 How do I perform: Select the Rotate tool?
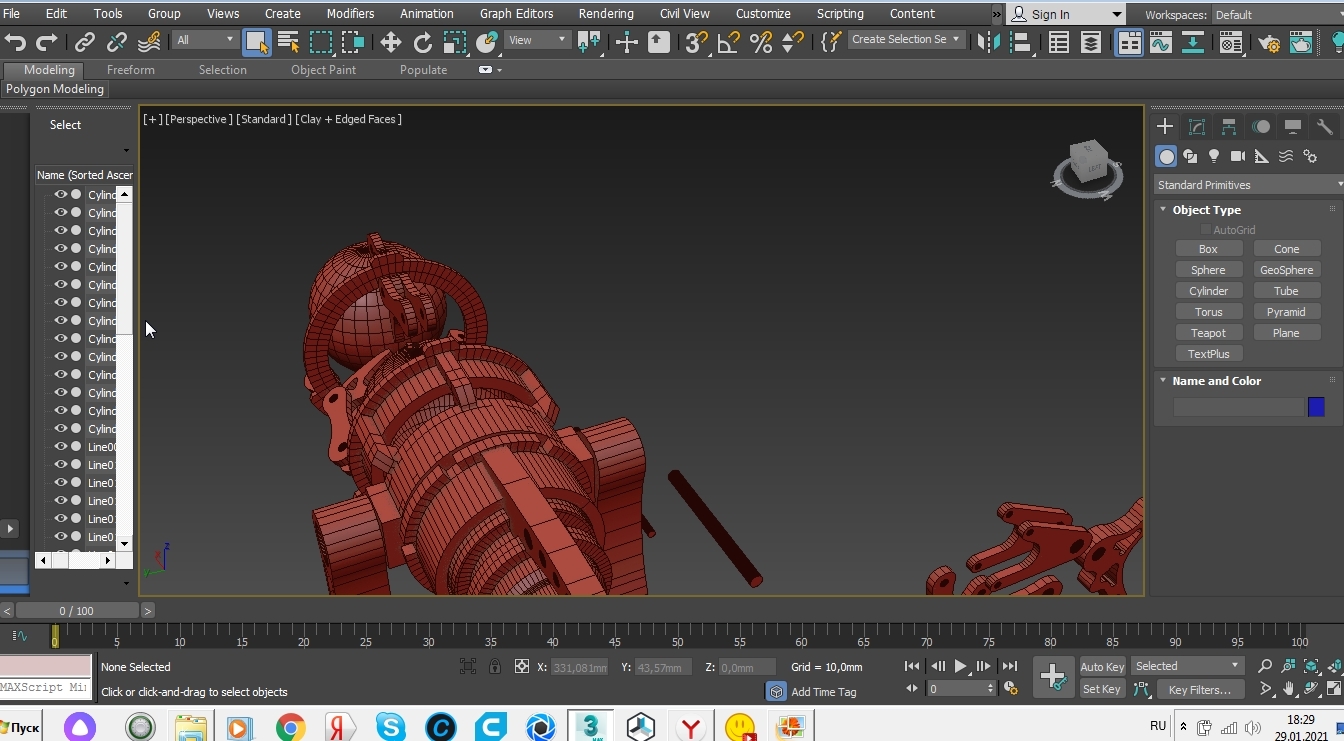423,42
